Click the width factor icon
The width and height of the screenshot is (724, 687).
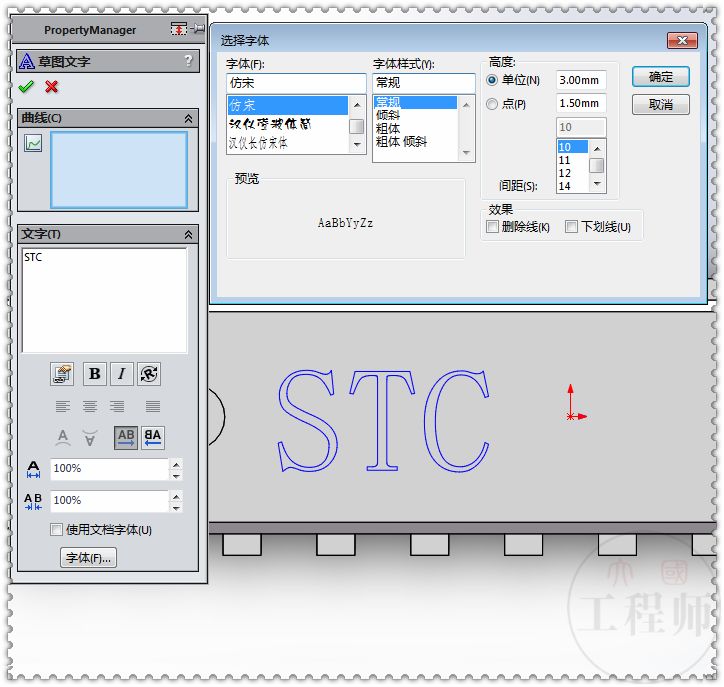(x=33, y=469)
